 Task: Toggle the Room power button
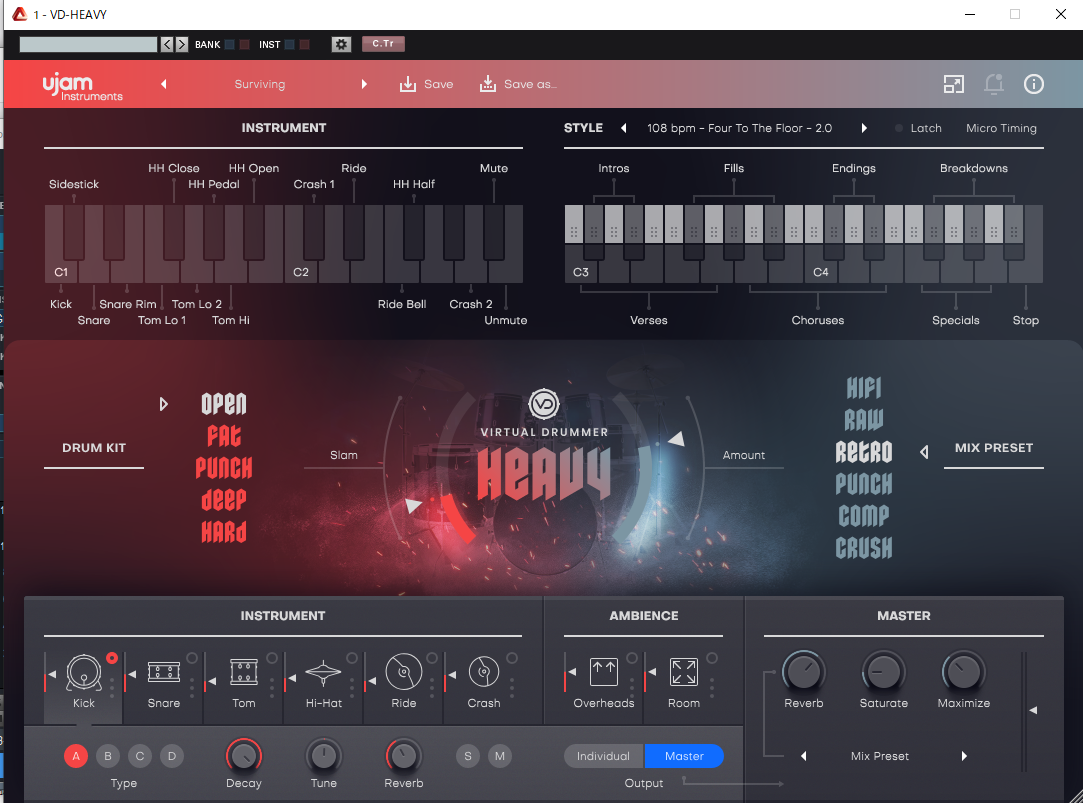click(712, 658)
